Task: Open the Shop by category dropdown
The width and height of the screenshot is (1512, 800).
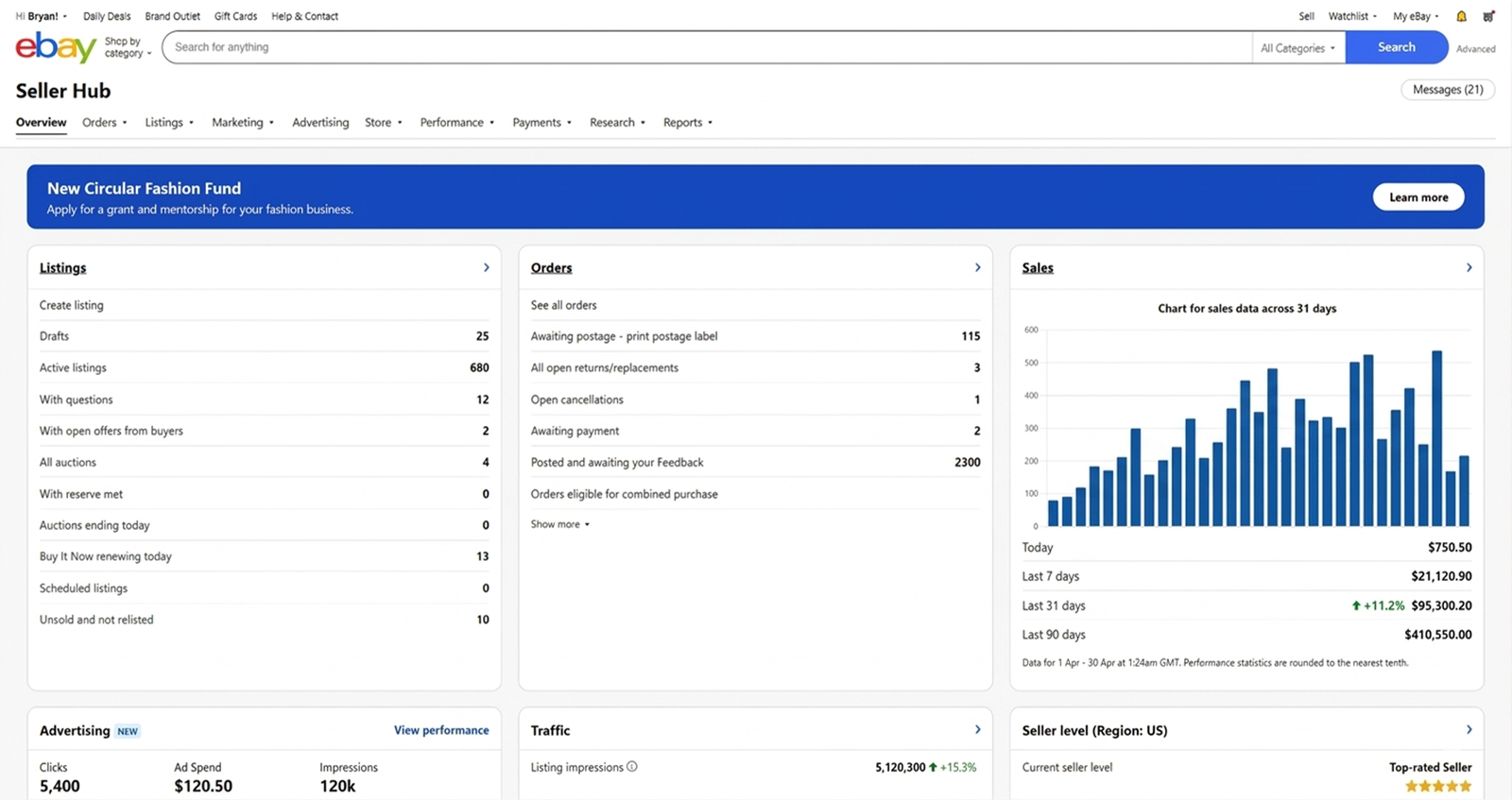Action: pyautogui.click(x=128, y=47)
